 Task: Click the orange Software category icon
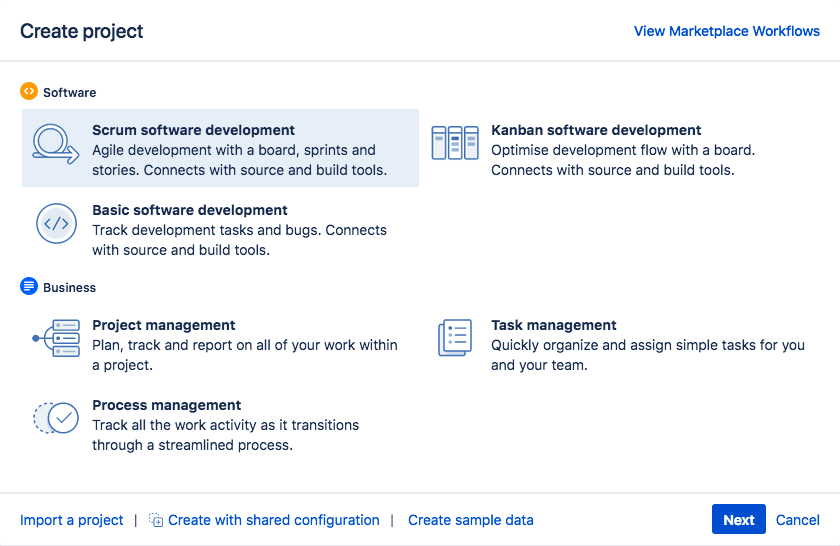tap(29, 91)
